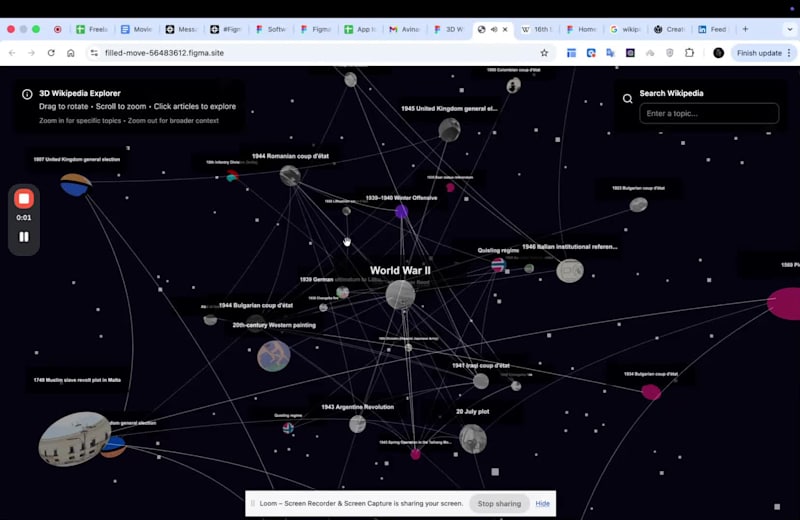The height and width of the screenshot is (520, 800).
Task: Stop the Loom recording with red button
Action: coord(23,199)
